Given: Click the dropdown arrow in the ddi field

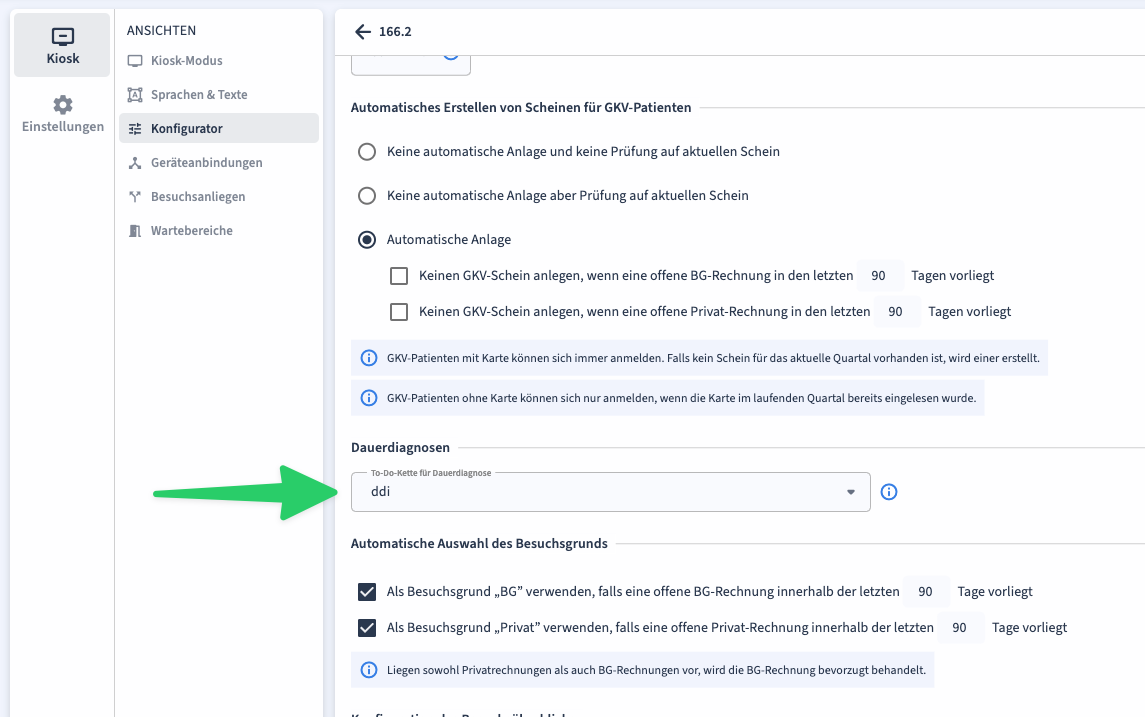Looking at the screenshot, I should (x=851, y=492).
